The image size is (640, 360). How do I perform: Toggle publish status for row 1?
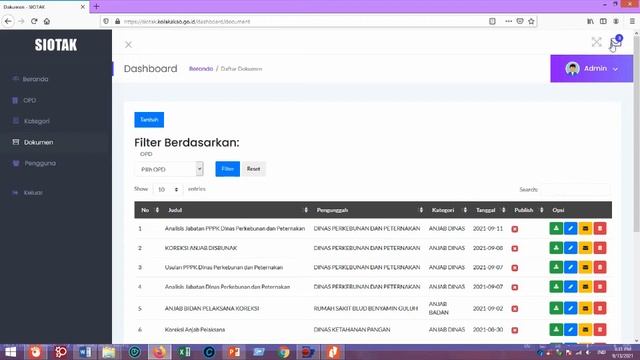point(515,229)
